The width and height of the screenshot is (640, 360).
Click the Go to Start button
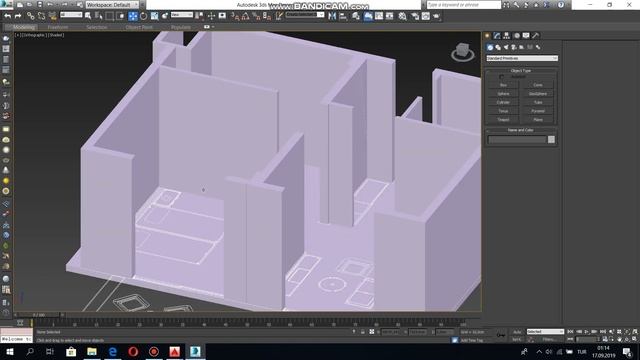[x=571, y=332]
